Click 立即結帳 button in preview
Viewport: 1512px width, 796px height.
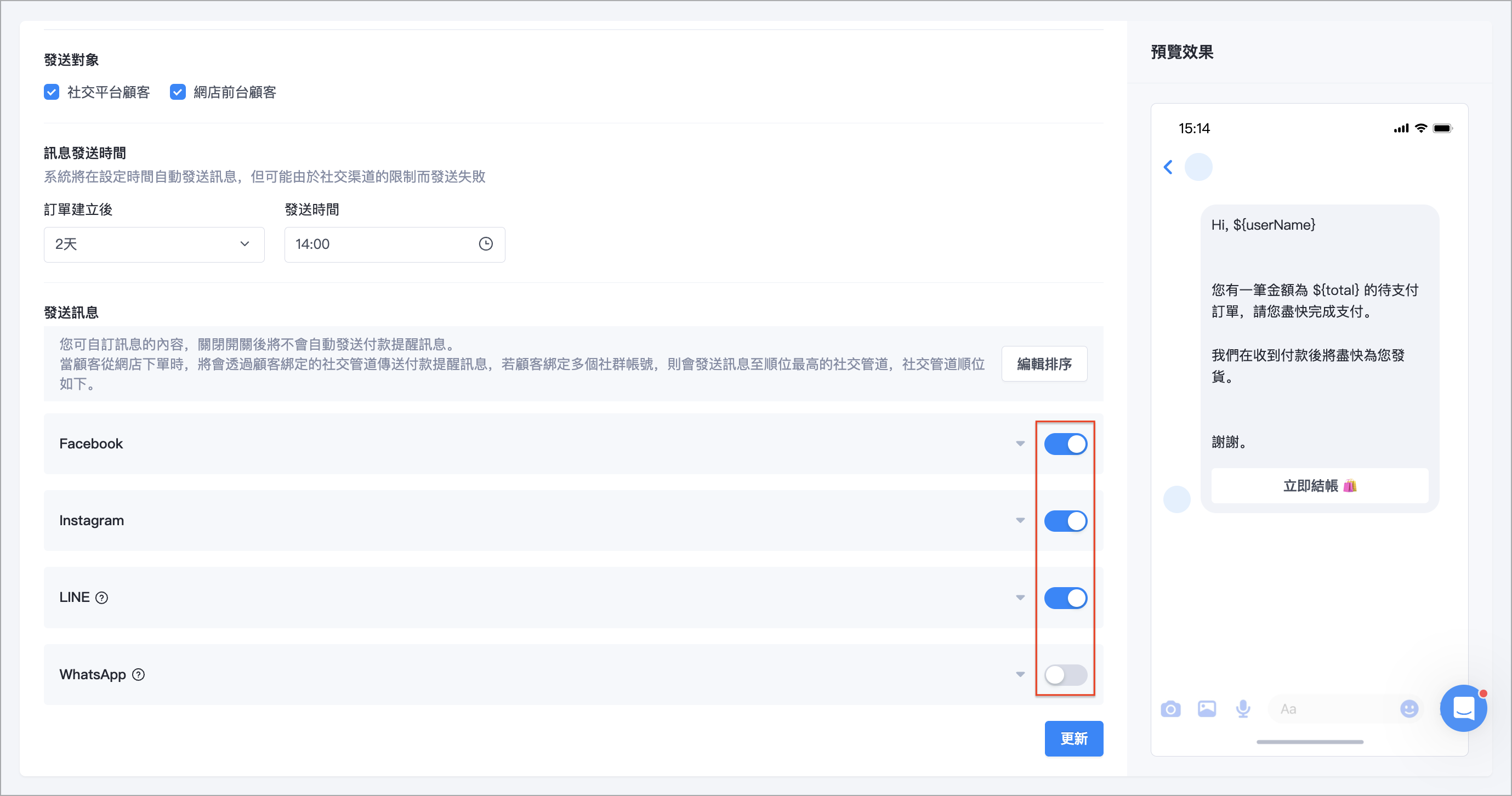(1320, 486)
